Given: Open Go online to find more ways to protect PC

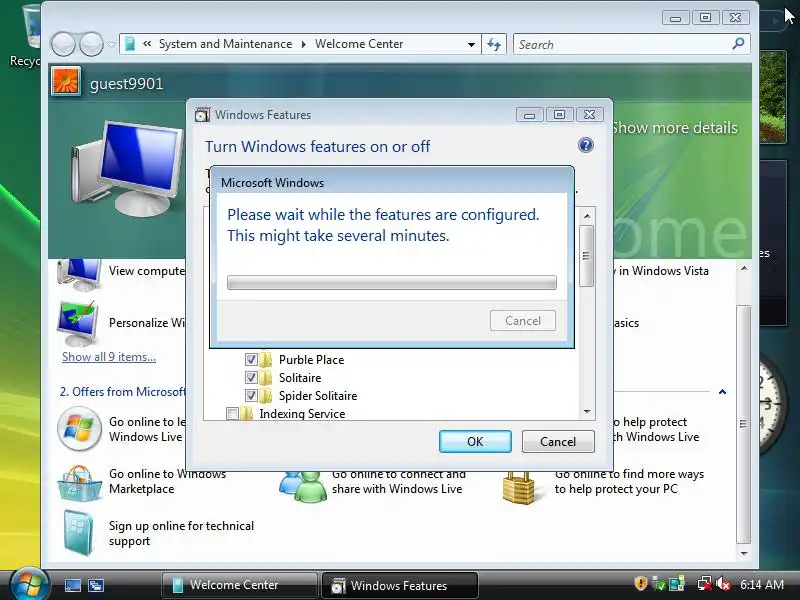Looking at the screenshot, I should click(629, 481).
